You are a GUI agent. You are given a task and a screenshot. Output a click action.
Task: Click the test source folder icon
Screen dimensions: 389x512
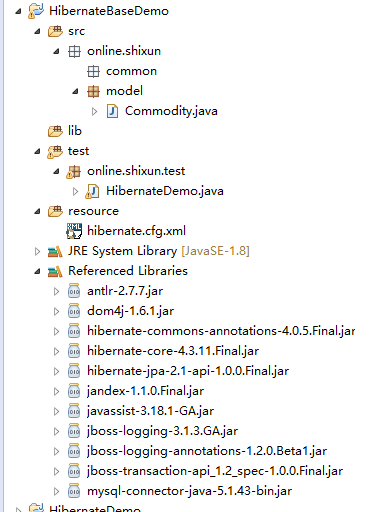click(55, 151)
